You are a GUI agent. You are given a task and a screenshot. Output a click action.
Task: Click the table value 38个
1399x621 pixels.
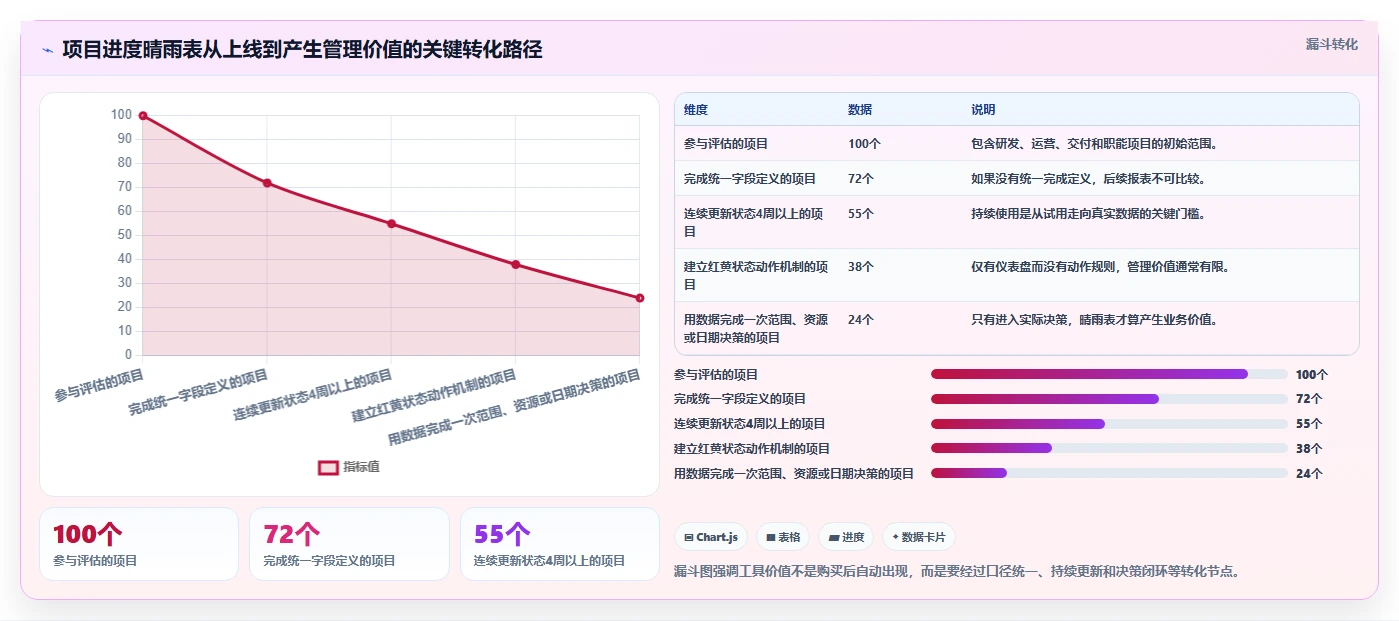tap(861, 267)
